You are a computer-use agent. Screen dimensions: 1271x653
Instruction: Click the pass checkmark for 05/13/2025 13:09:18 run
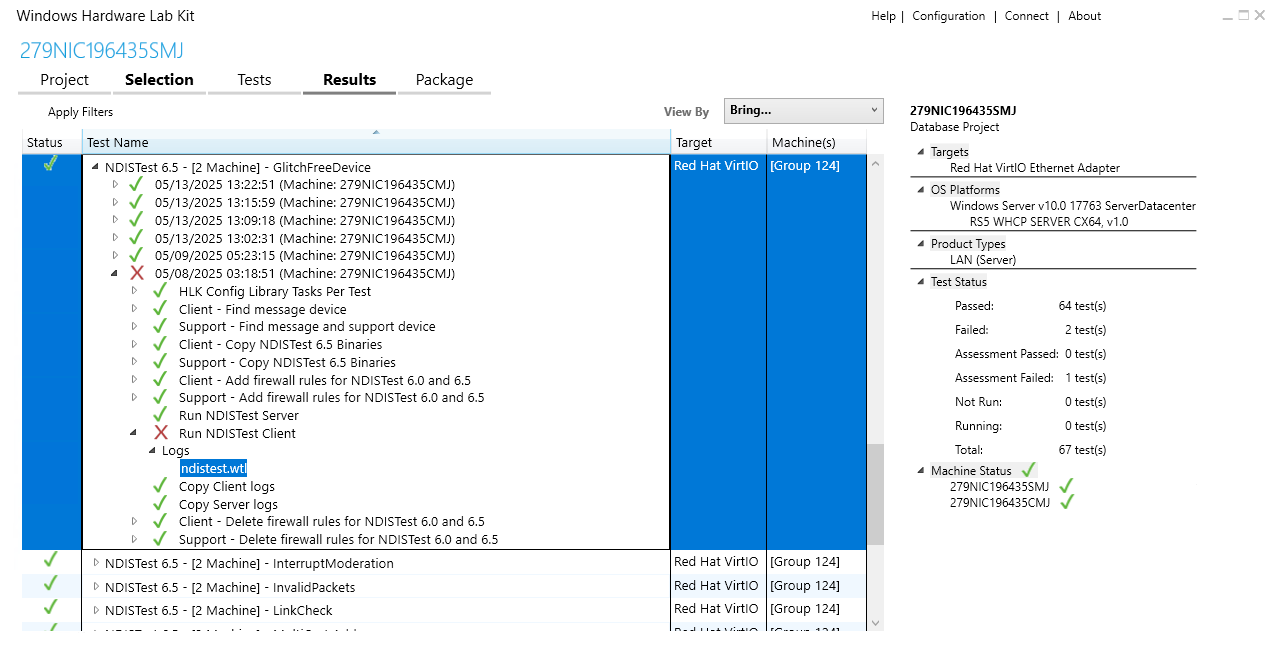coord(137,220)
